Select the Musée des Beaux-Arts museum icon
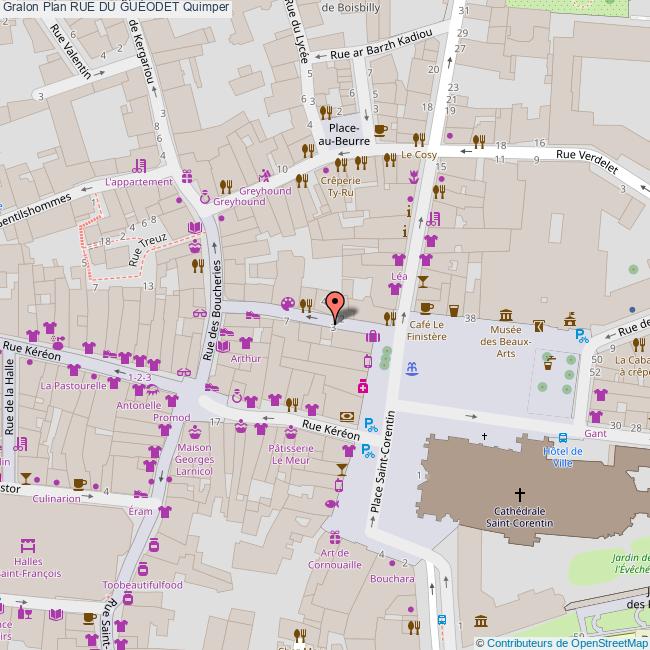The width and height of the screenshot is (650, 650). (507, 313)
